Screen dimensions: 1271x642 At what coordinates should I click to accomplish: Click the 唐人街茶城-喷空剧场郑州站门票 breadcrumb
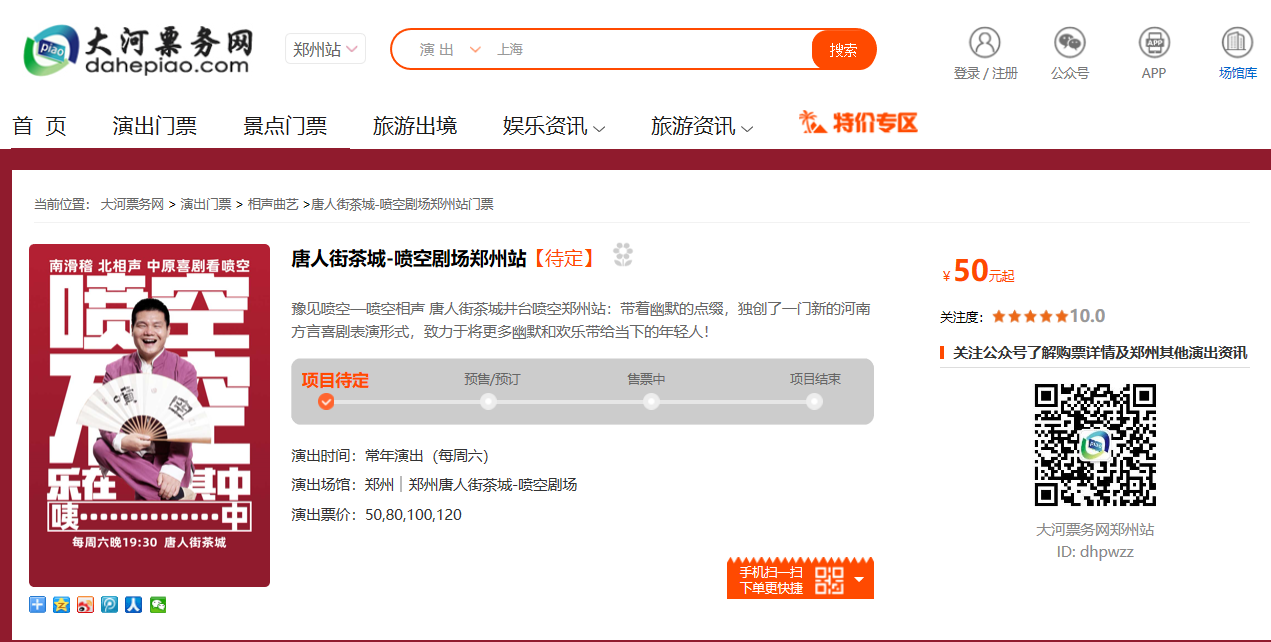[403, 204]
